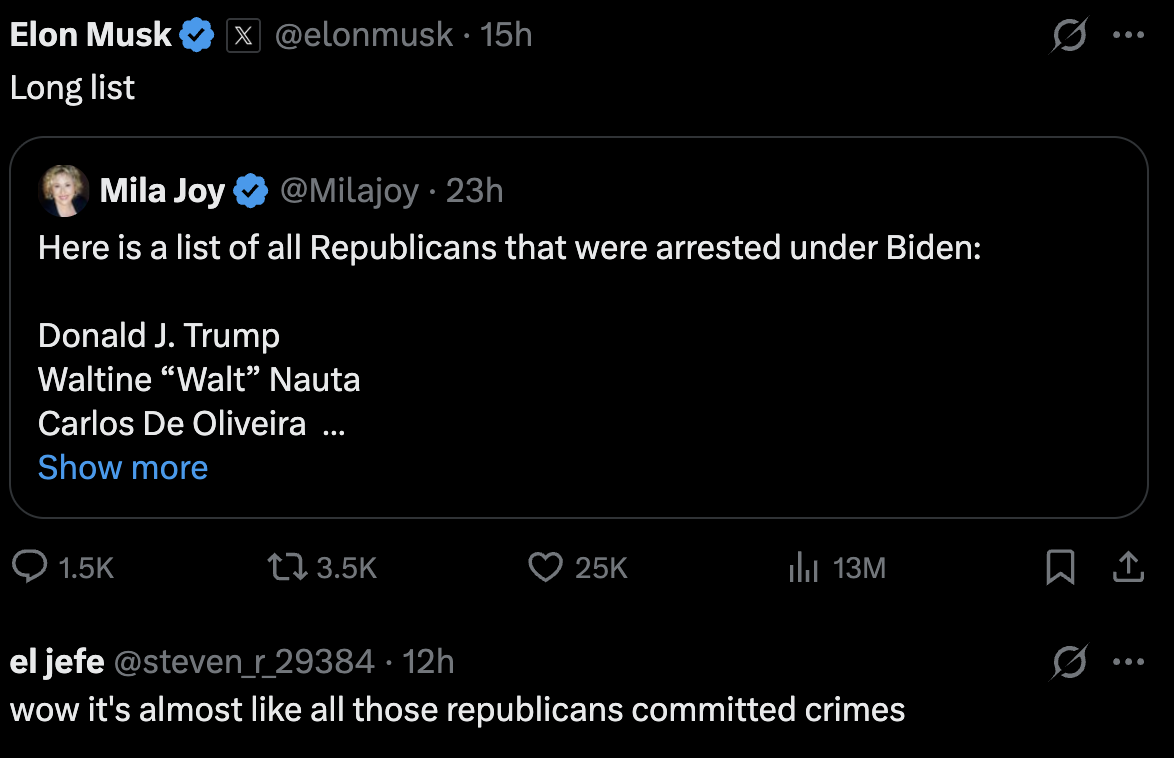
Task: Bookmark the Elon Musk post
Action: (x=1060, y=568)
